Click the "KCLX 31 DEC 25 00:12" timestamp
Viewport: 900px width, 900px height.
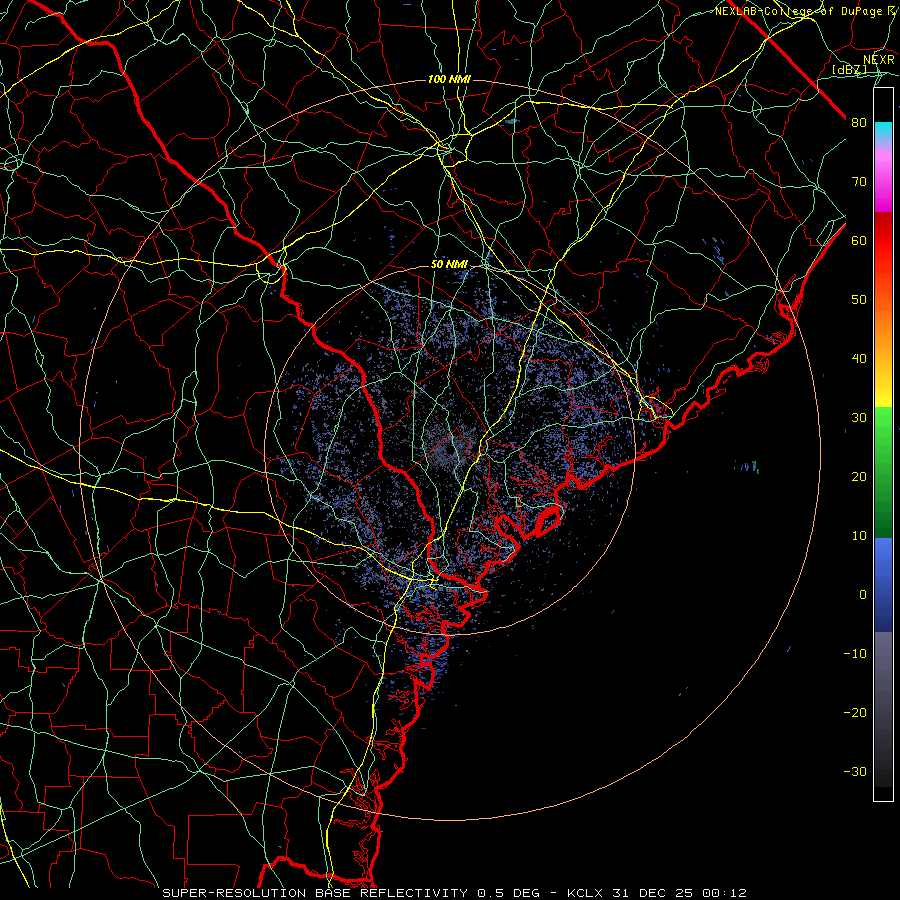coord(657,893)
